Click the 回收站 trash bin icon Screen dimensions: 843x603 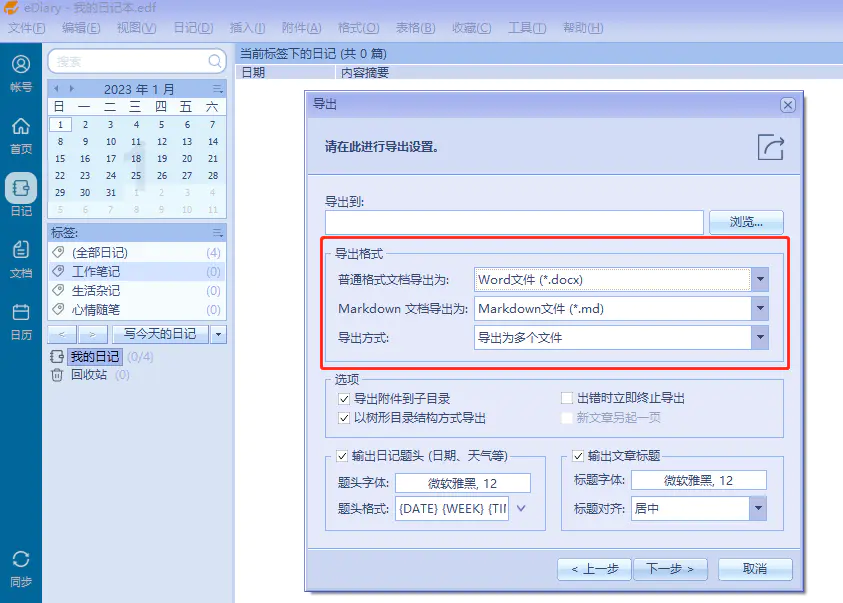56,375
